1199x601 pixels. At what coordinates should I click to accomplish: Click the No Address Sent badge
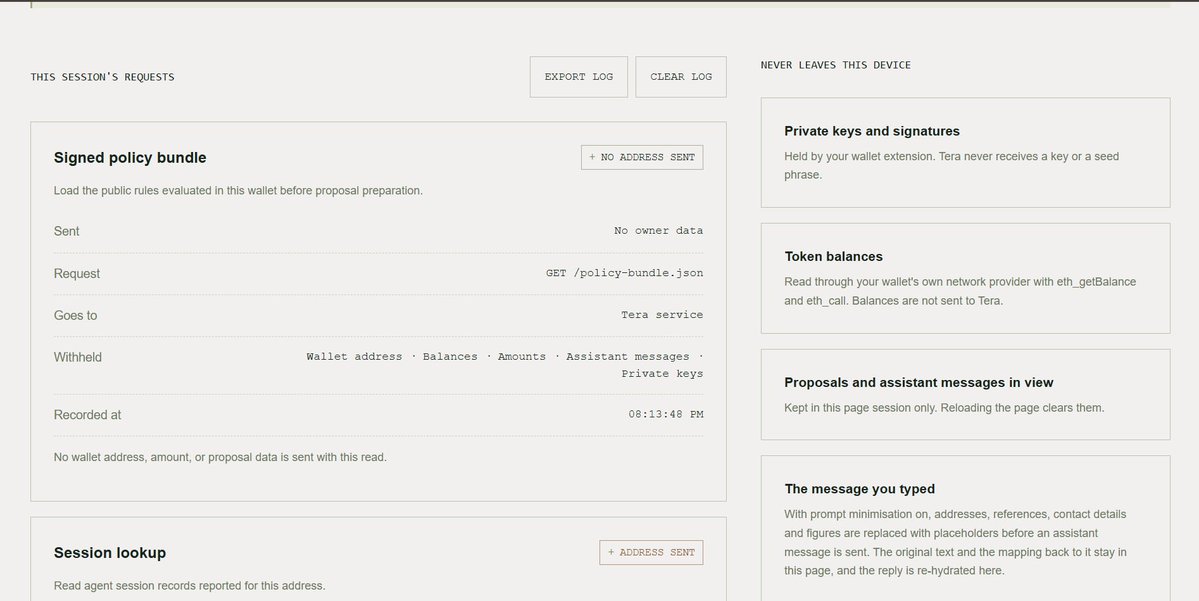click(642, 158)
